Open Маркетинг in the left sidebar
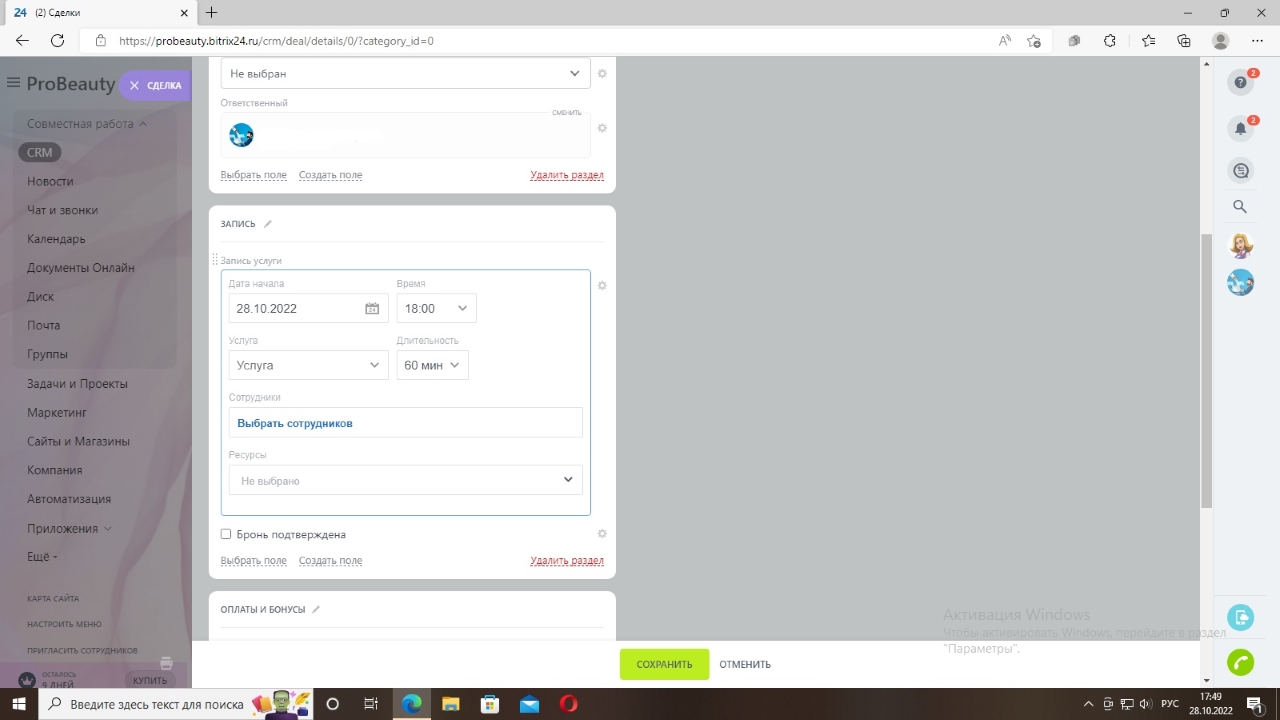The image size is (1280, 720). tap(57, 412)
